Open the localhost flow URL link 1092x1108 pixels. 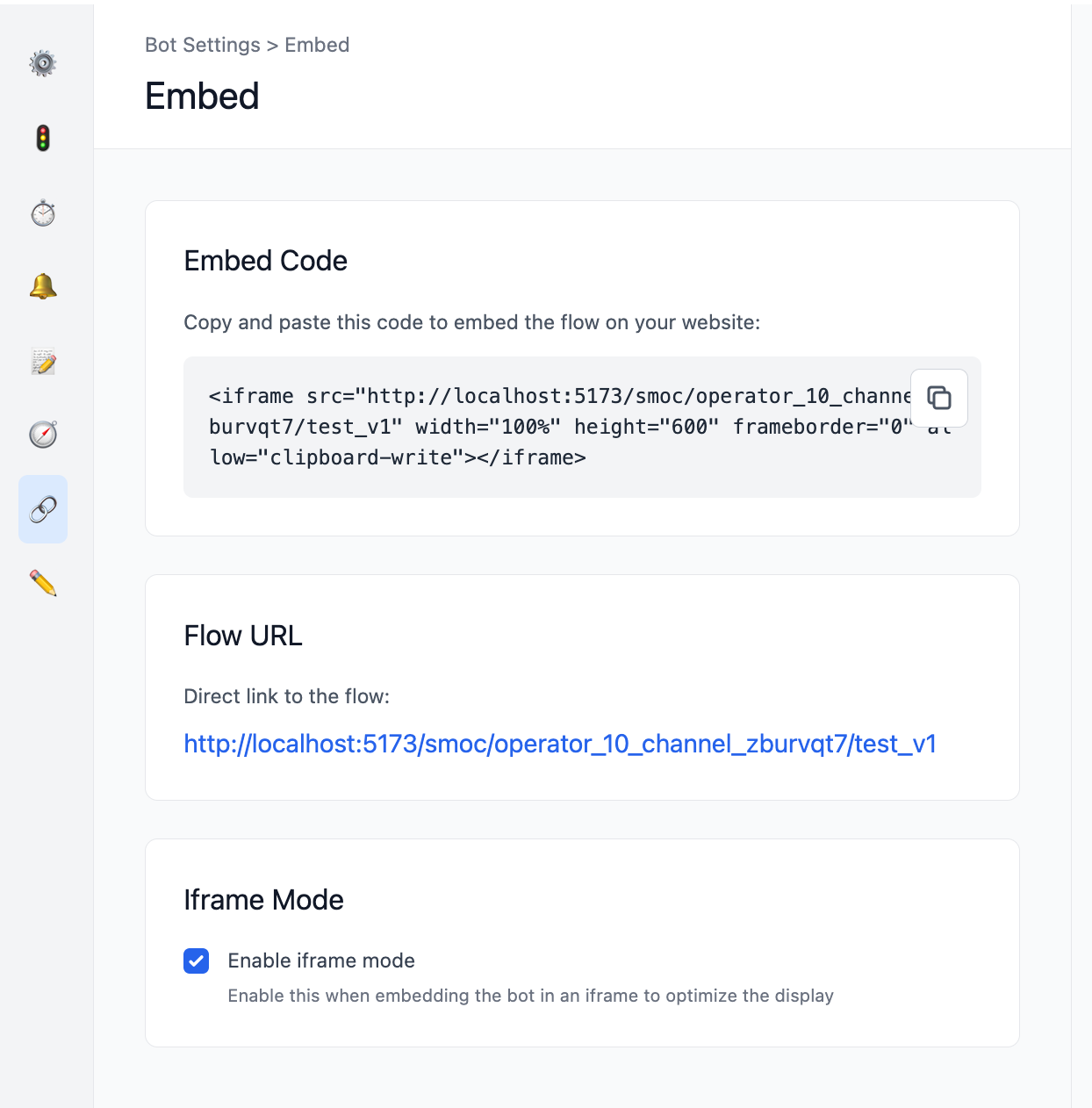click(x=560, y=744)
